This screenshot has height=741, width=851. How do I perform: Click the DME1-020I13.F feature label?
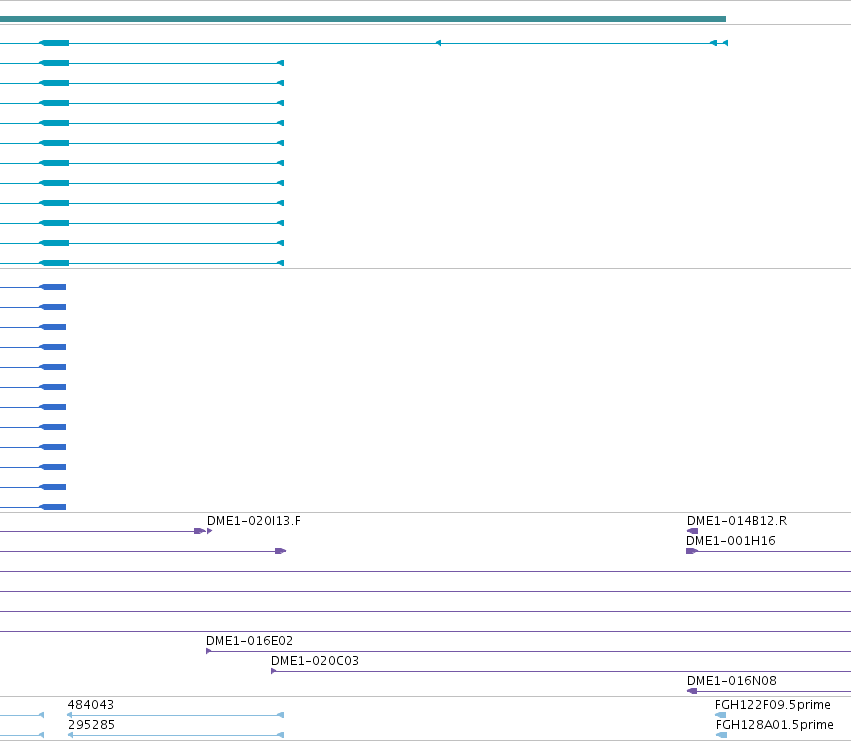tap(254, 521)
